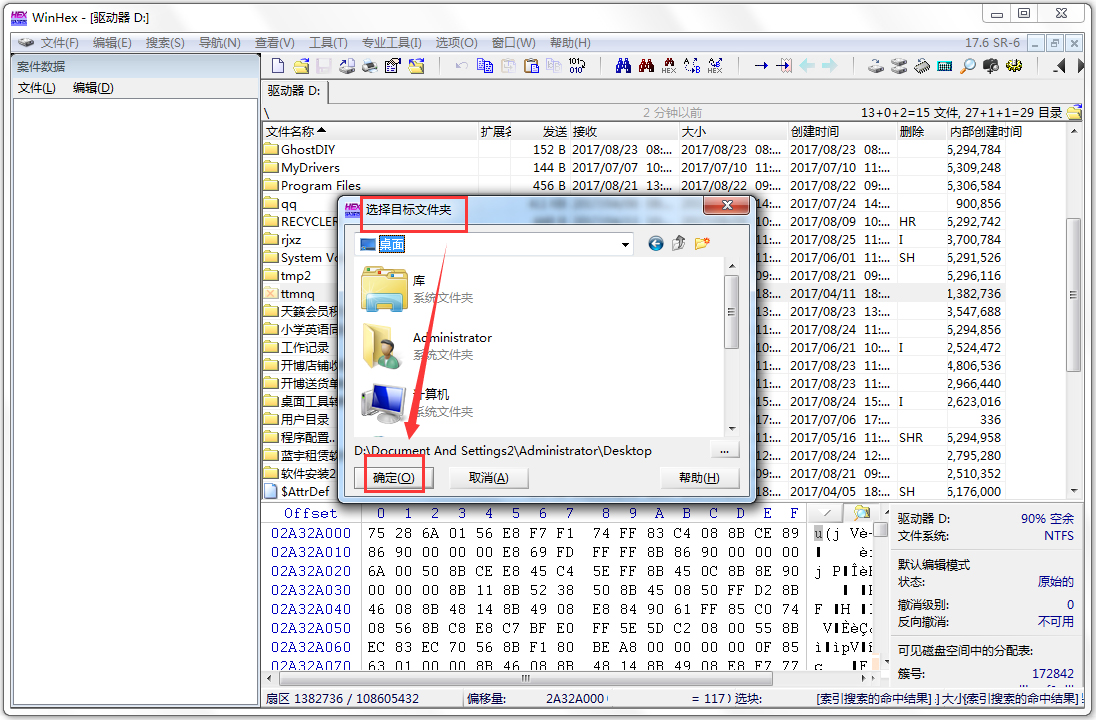1096x720 pixels.
Task: Click the Undo toolbar icon
Action: click(461, 66)
